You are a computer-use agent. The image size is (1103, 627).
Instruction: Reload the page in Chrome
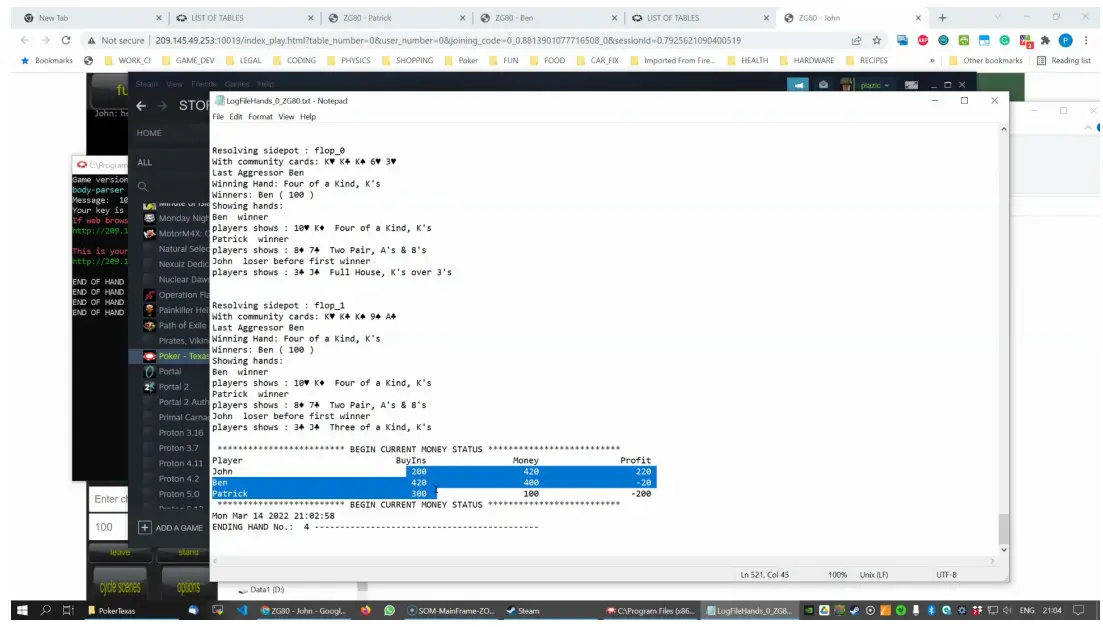click(65, 41)
